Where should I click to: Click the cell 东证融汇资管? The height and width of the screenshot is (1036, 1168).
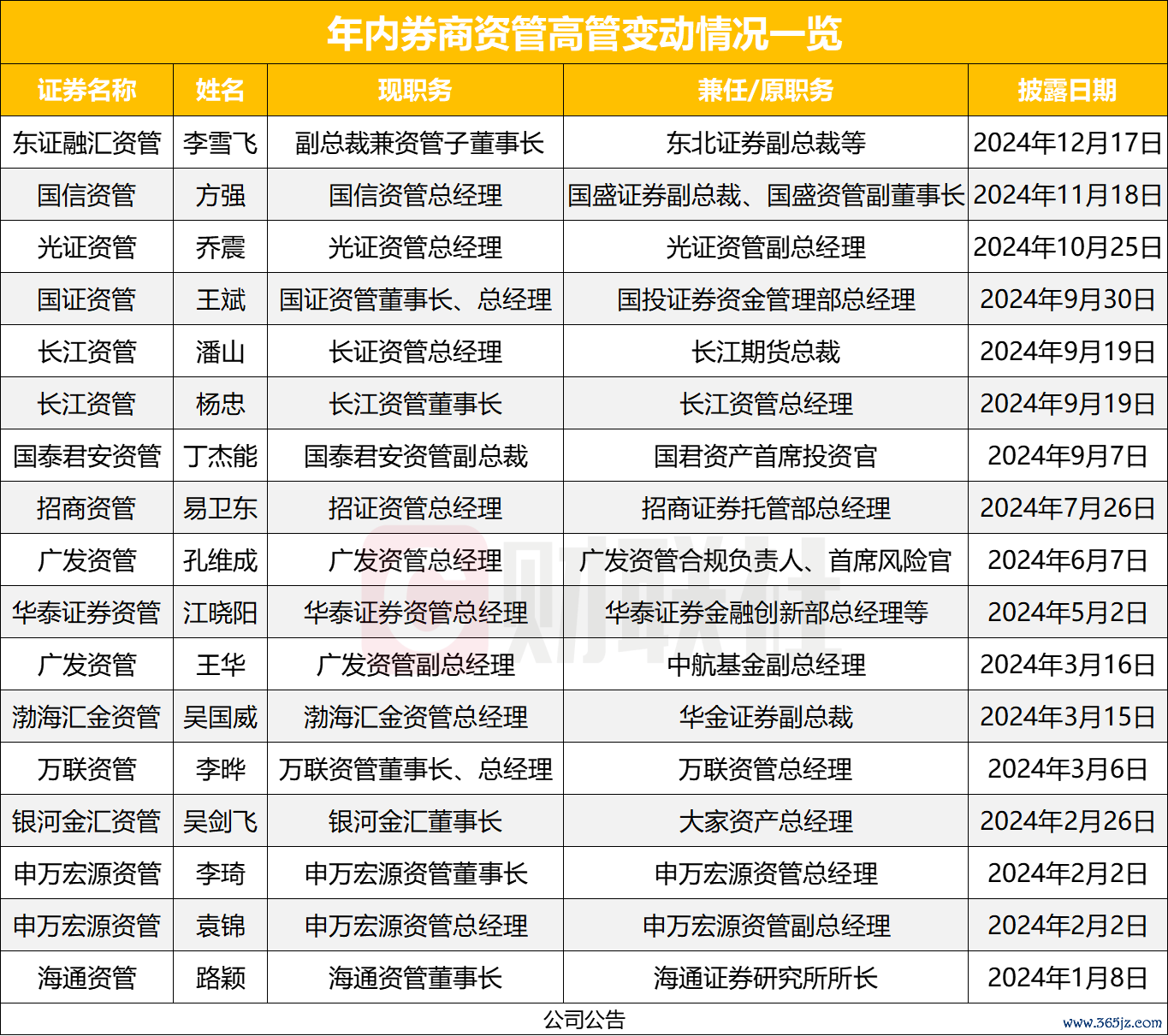tap(86, 143)
